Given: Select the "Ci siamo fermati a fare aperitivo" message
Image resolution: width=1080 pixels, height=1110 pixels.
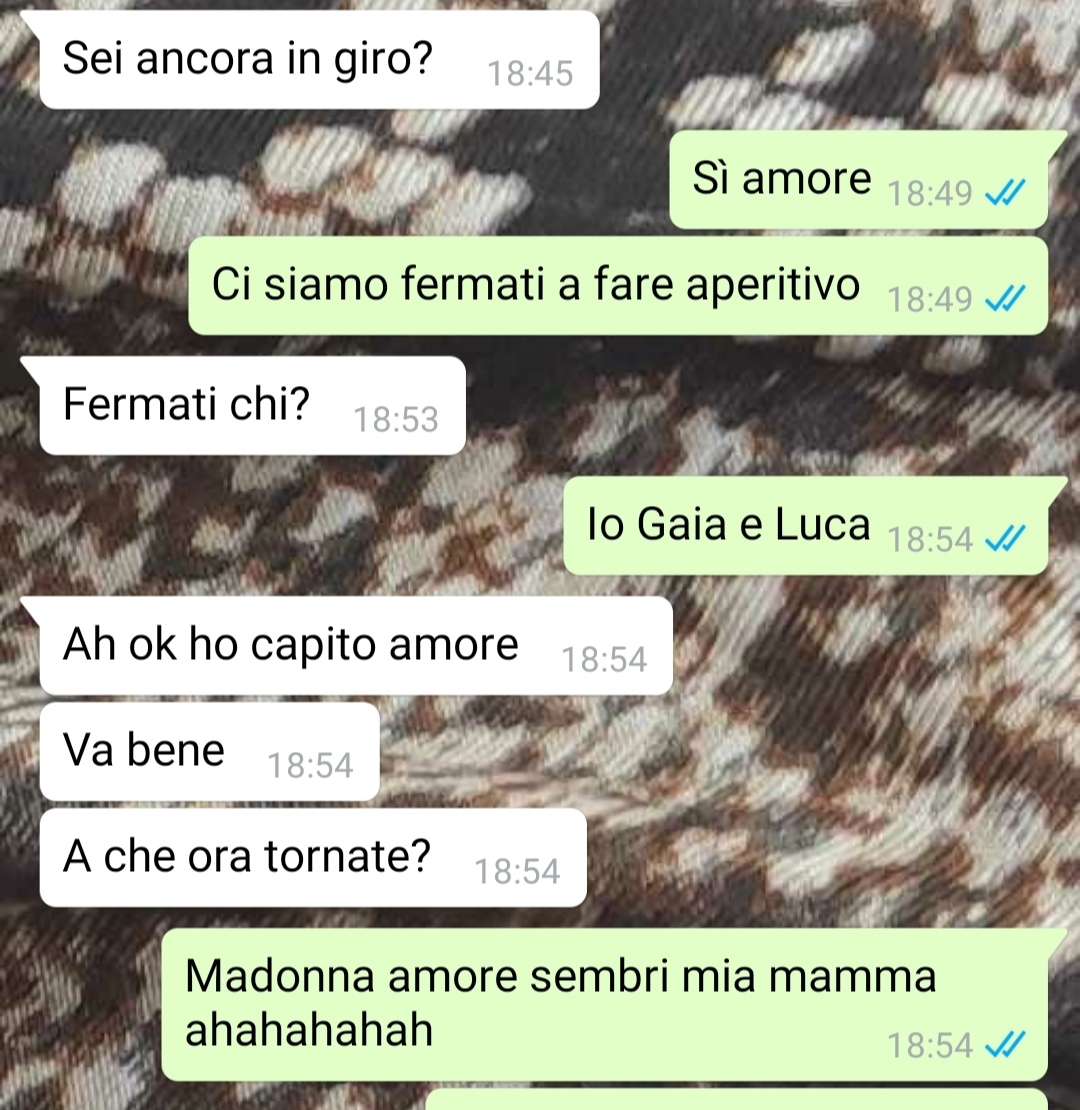Looking at the screenshot, I should point(618,285).
